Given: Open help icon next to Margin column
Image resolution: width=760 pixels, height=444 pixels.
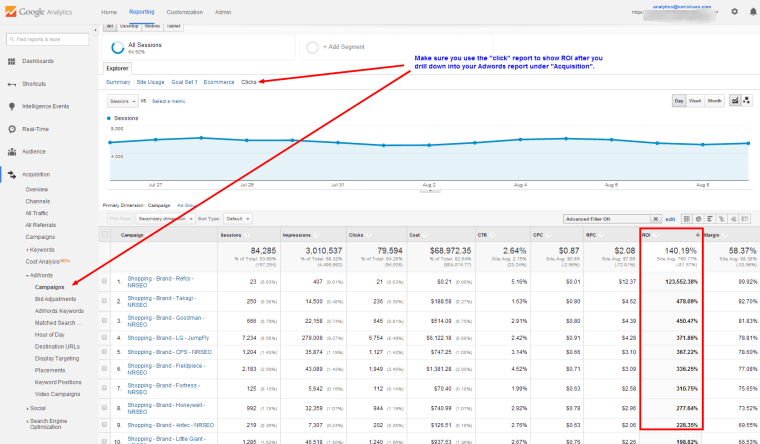Looking at the screenshot, I should click(725, 235).
